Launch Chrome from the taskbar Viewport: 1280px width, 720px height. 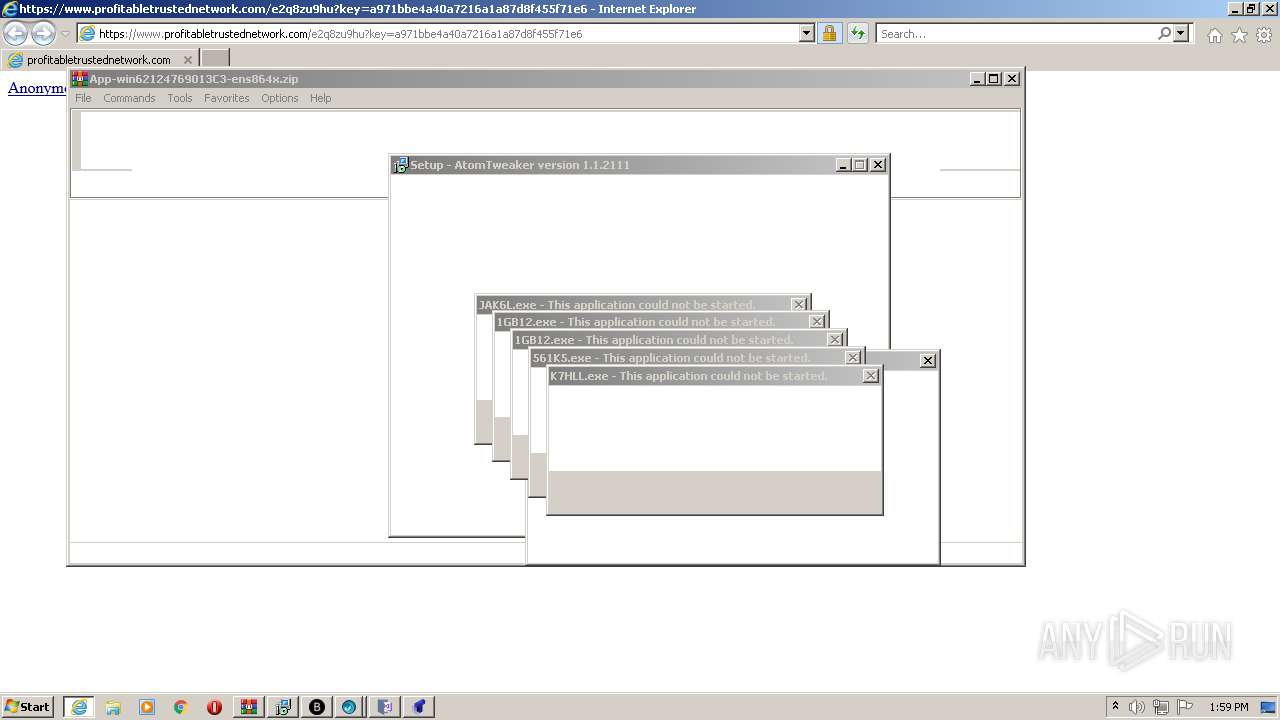click(181, 707)
